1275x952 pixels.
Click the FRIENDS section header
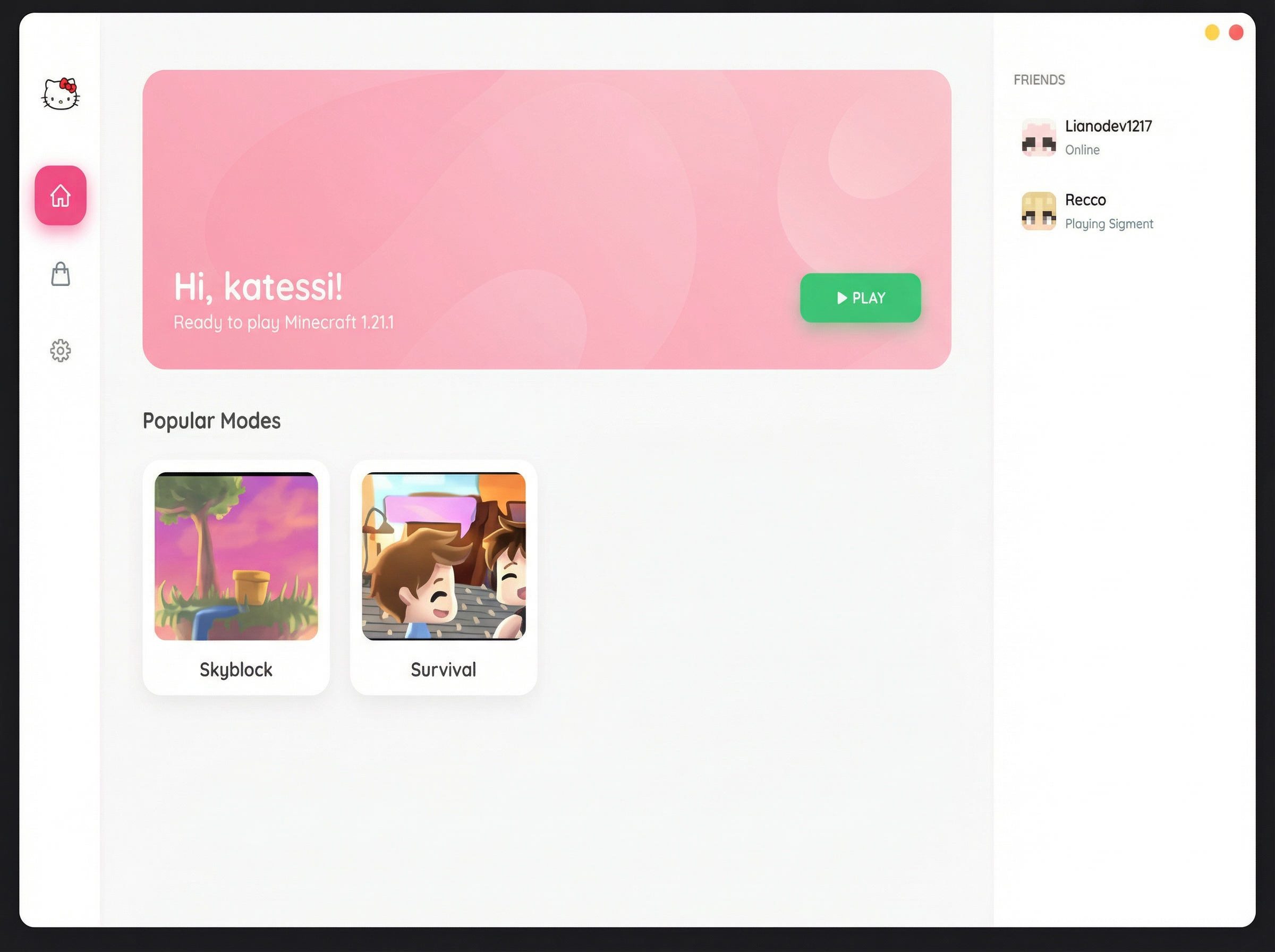point(1039,80)
